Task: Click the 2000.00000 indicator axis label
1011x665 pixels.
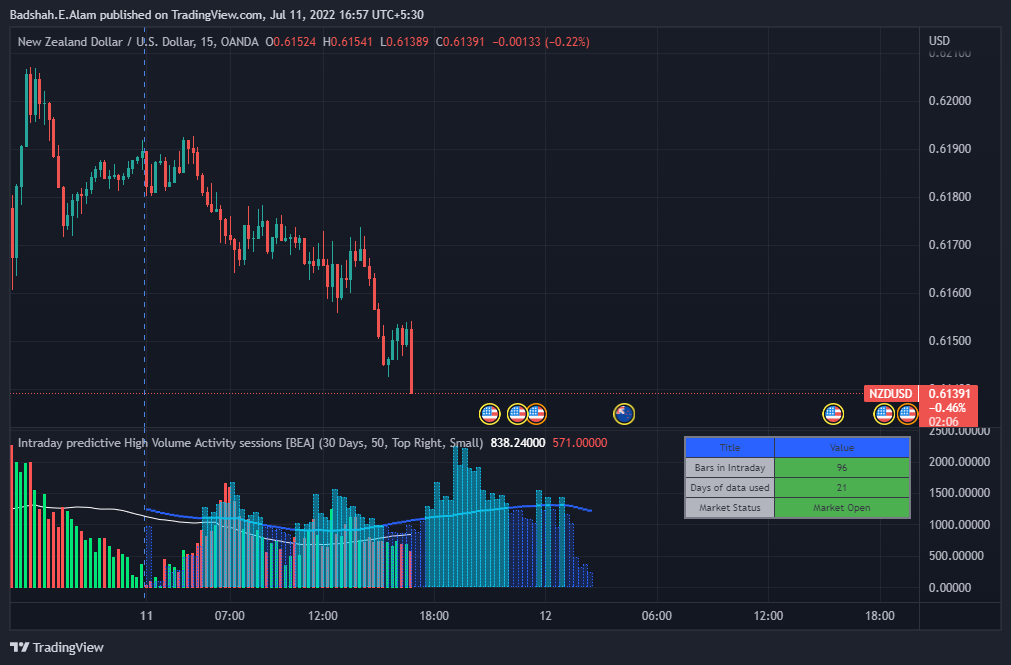Action: pyautogui.click(x=959, y=462)
